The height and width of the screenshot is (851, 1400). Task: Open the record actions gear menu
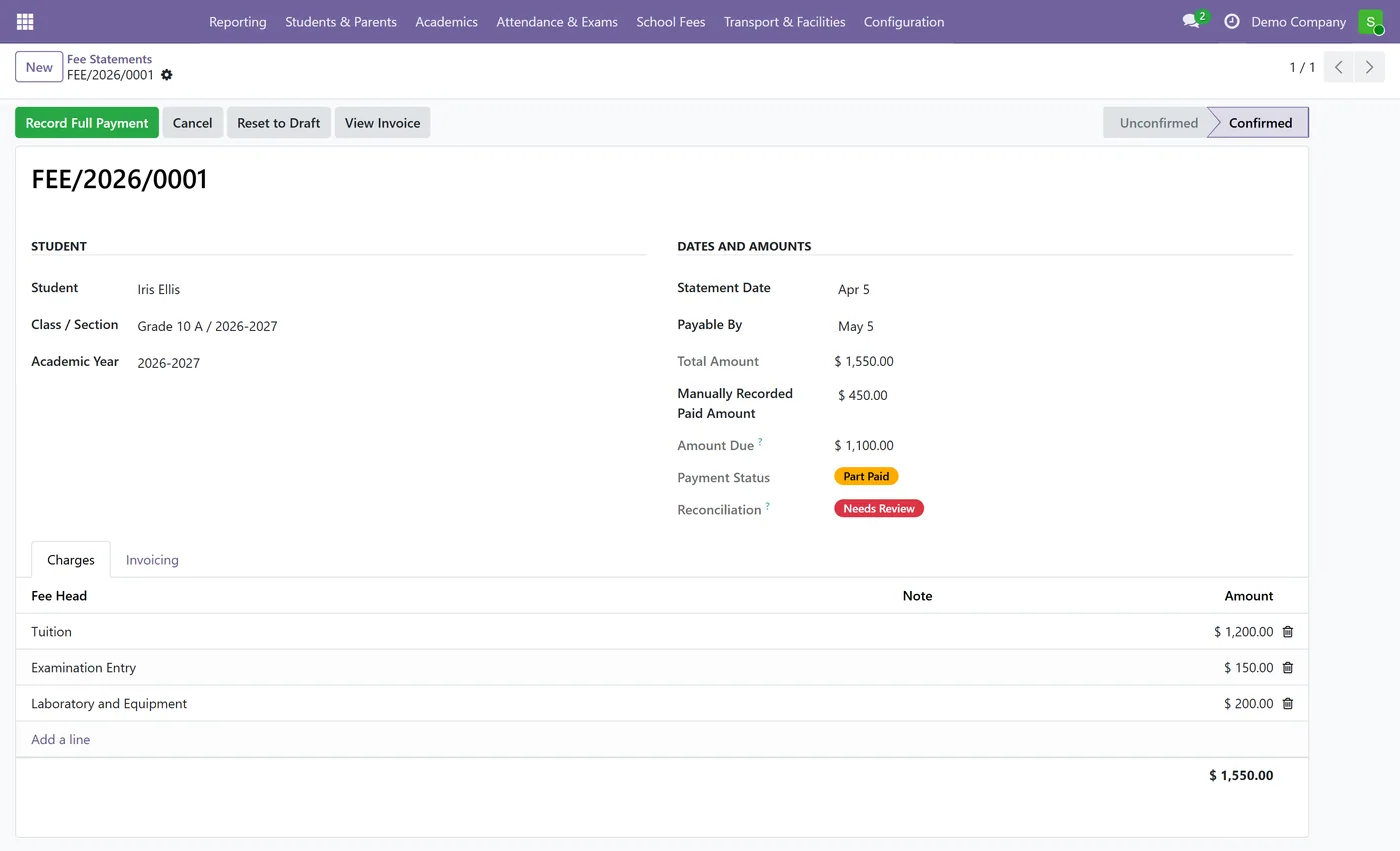pyautogui.click(x=167, y=75)
